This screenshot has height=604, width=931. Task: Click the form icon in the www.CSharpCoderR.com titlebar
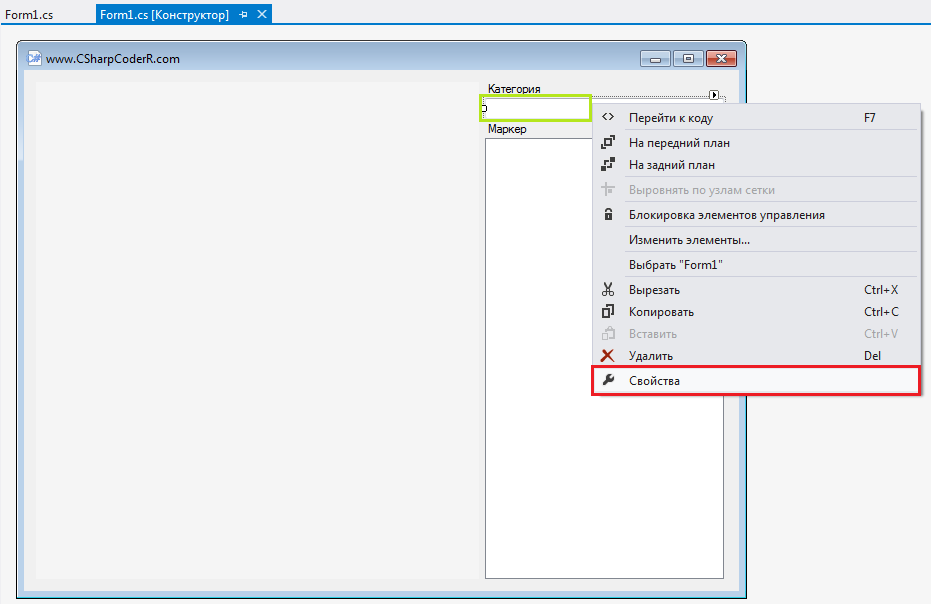pos(33,58)
